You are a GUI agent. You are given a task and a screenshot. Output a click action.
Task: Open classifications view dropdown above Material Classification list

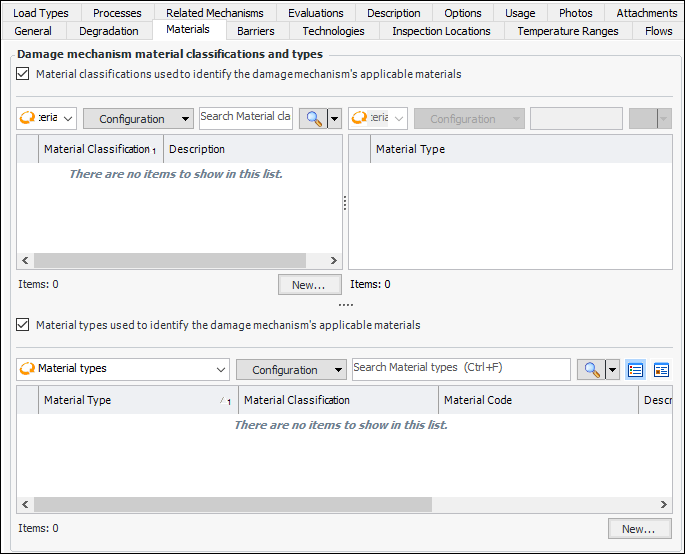46,118
